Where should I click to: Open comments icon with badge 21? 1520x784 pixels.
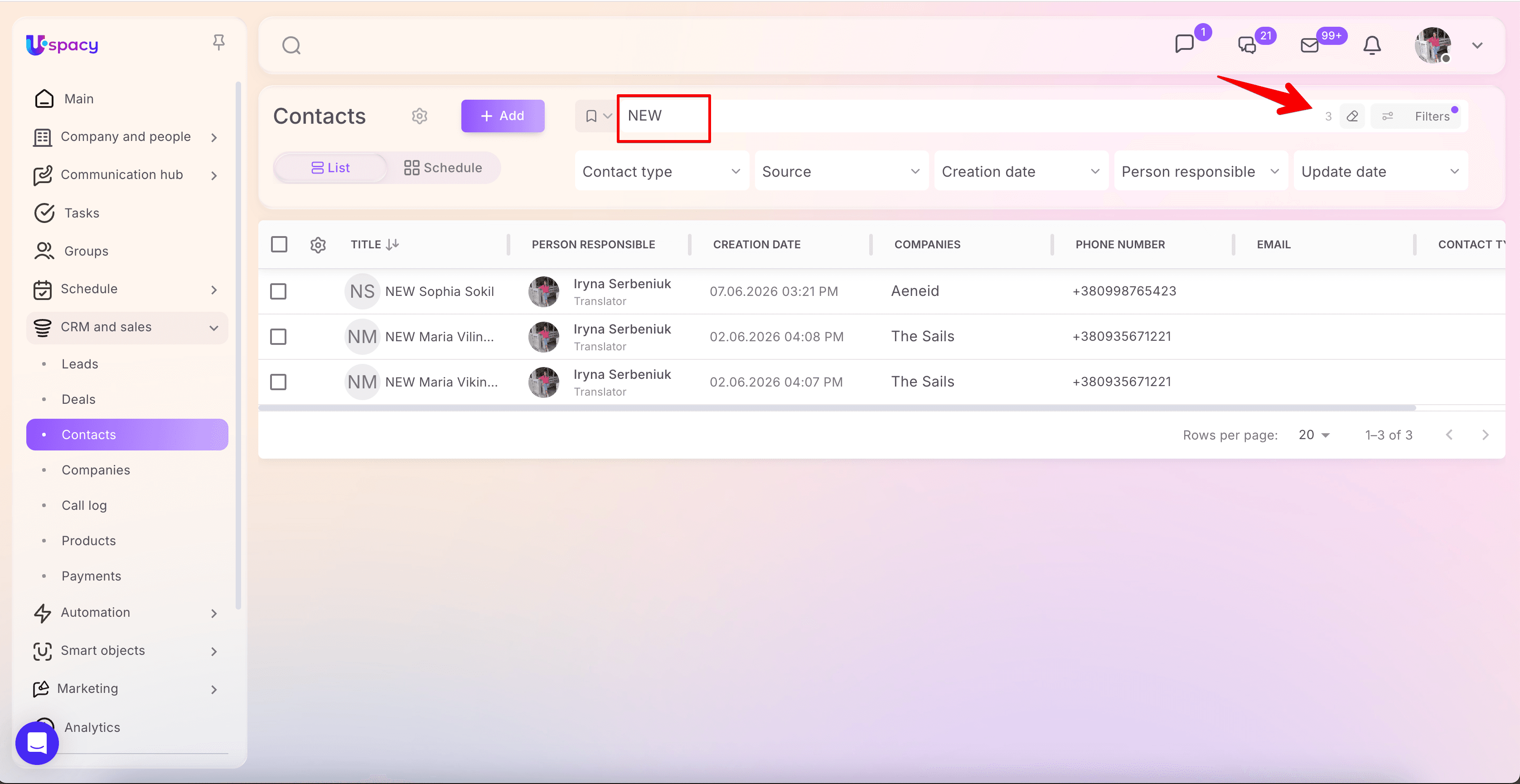[x=1247, y=45]
